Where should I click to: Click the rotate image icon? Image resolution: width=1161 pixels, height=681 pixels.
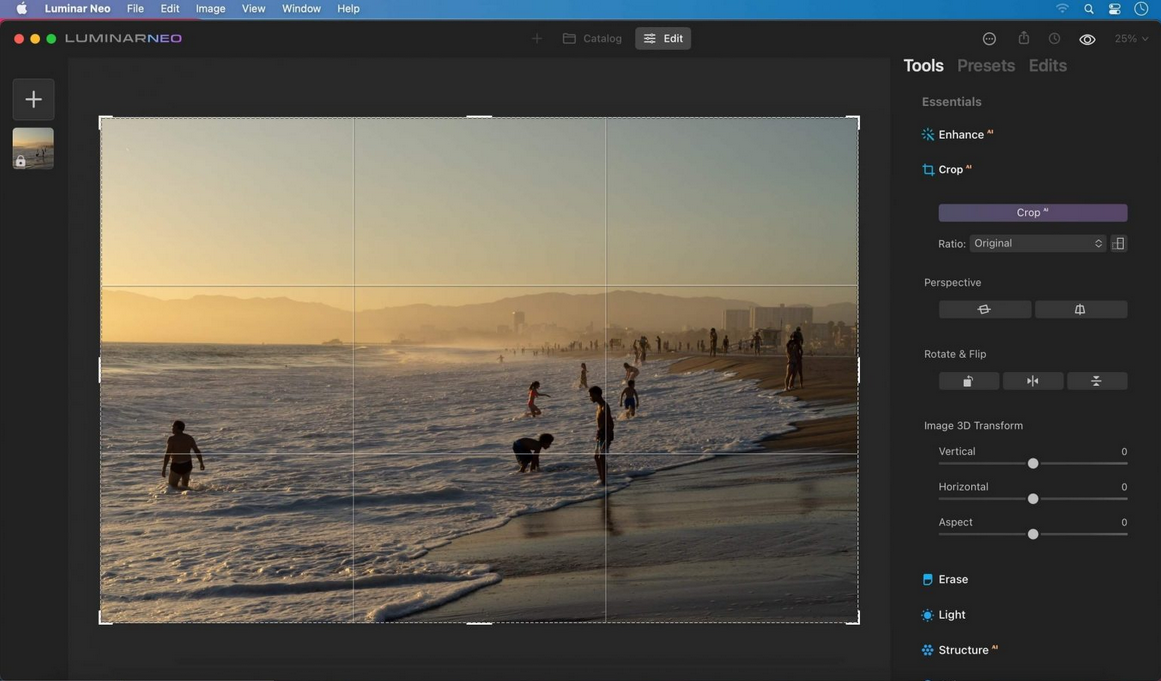(x=968, y=381)
